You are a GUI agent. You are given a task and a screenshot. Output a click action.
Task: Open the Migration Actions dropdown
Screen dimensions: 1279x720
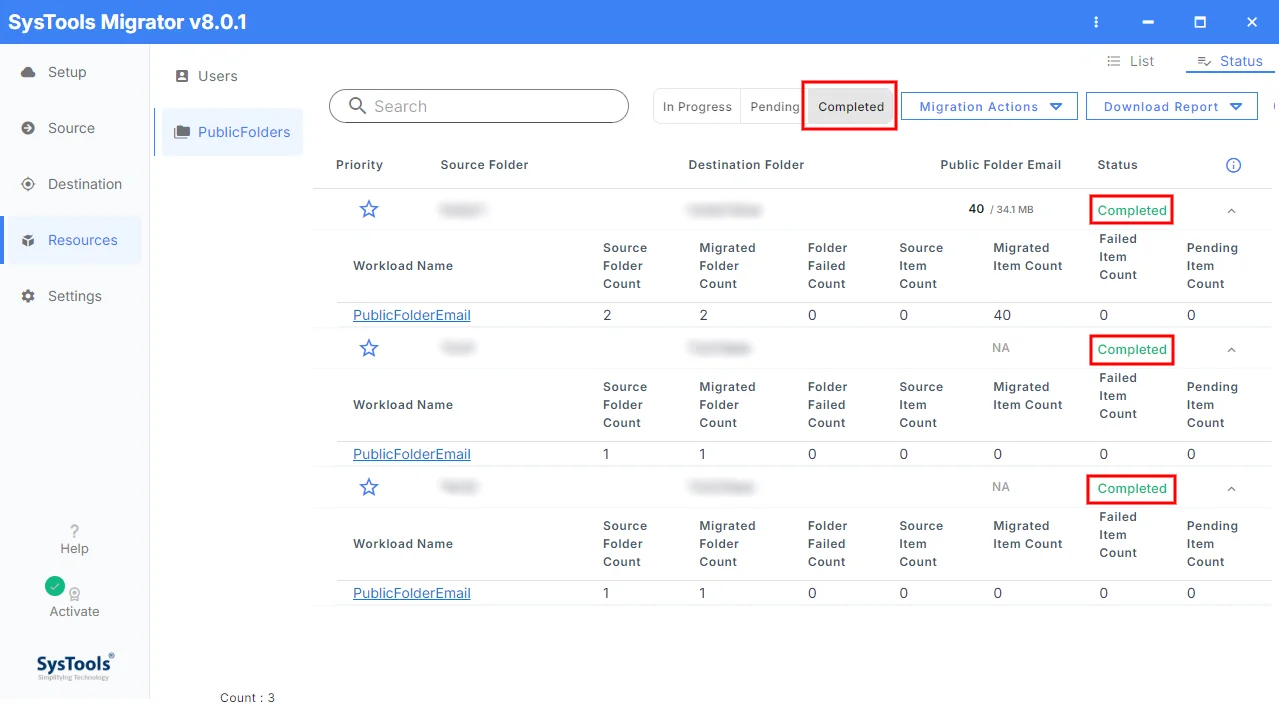[989, 107]
